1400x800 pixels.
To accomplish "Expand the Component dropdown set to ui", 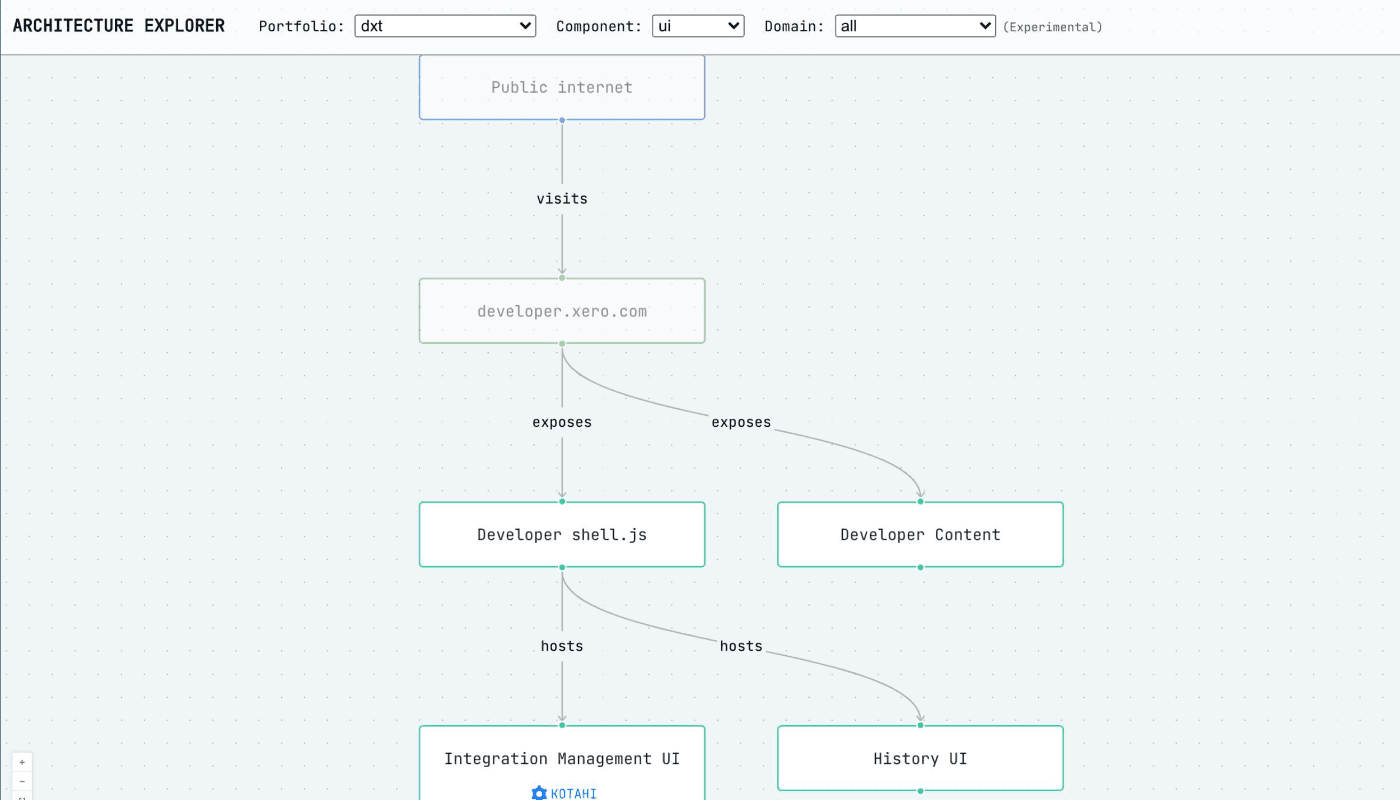I will click(x=698, y=26).
